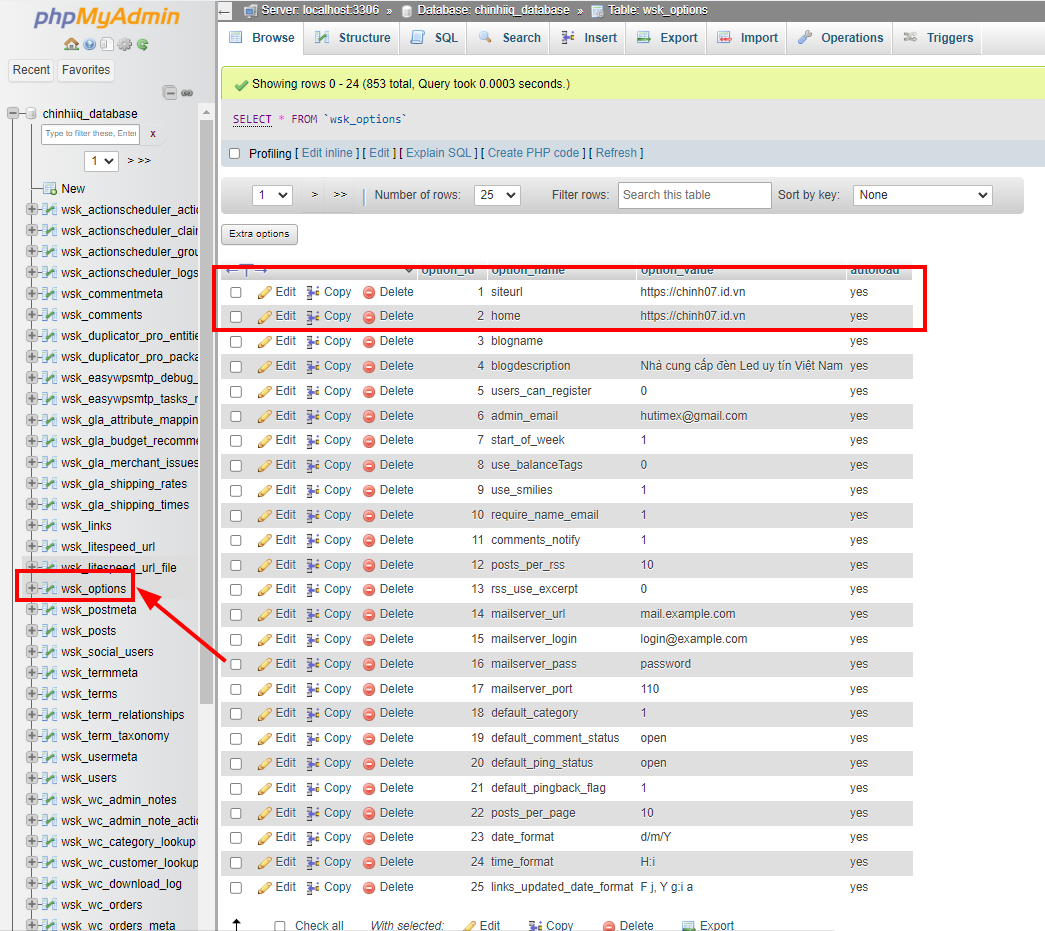1045x931 pixels.
Task: Click the navigation tree table filter box
Action: pos(91,133)
